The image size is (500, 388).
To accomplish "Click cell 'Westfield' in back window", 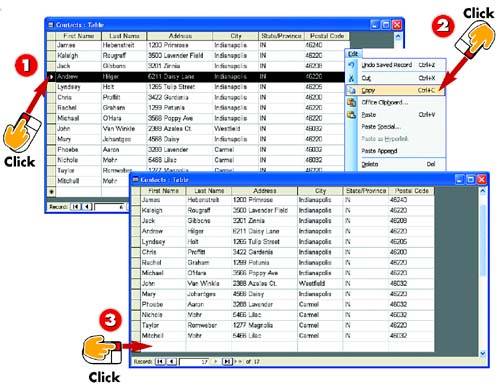I will coord(236,129).
